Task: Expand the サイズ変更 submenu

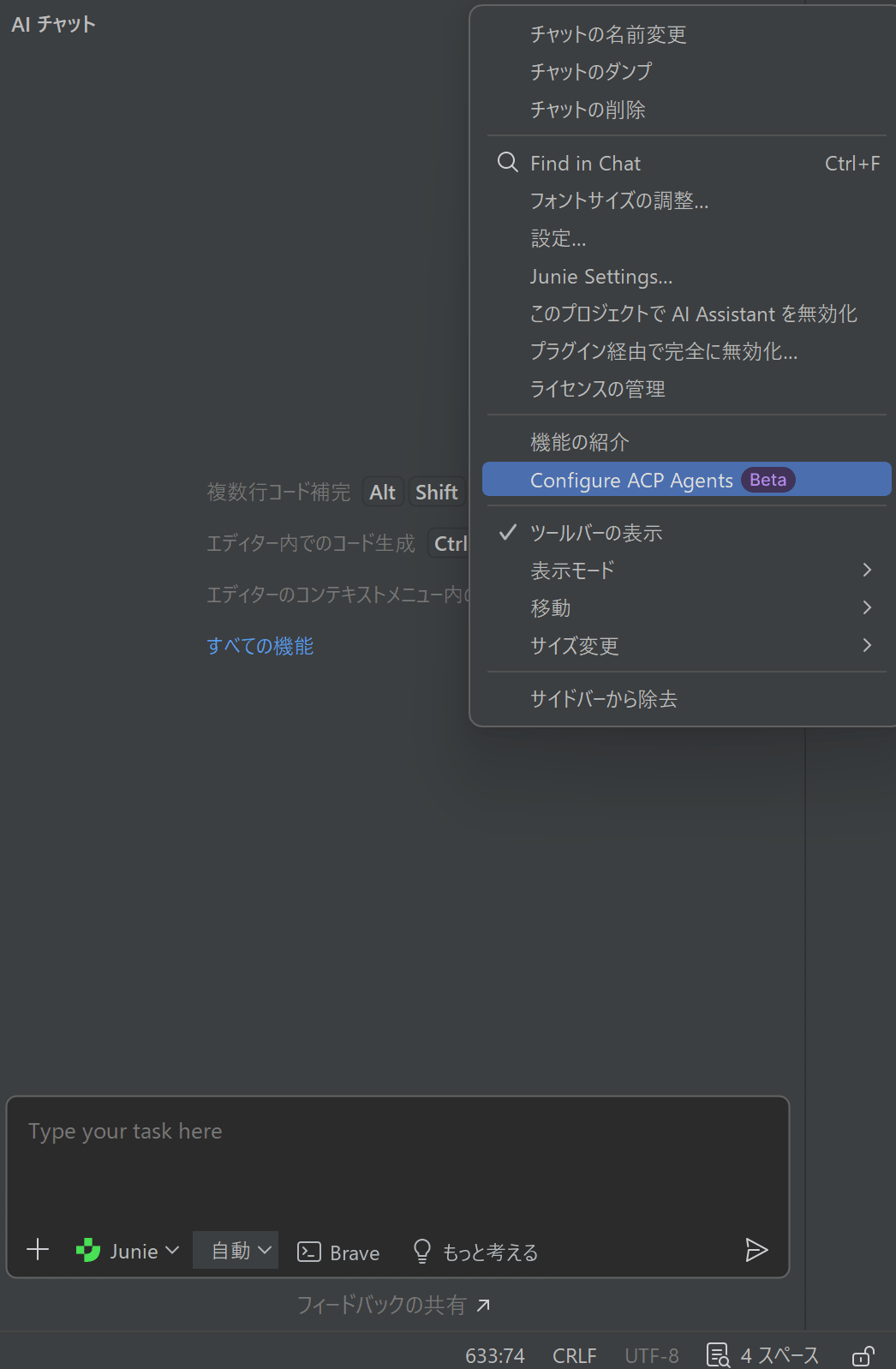Action: click(x=686, y=646)
